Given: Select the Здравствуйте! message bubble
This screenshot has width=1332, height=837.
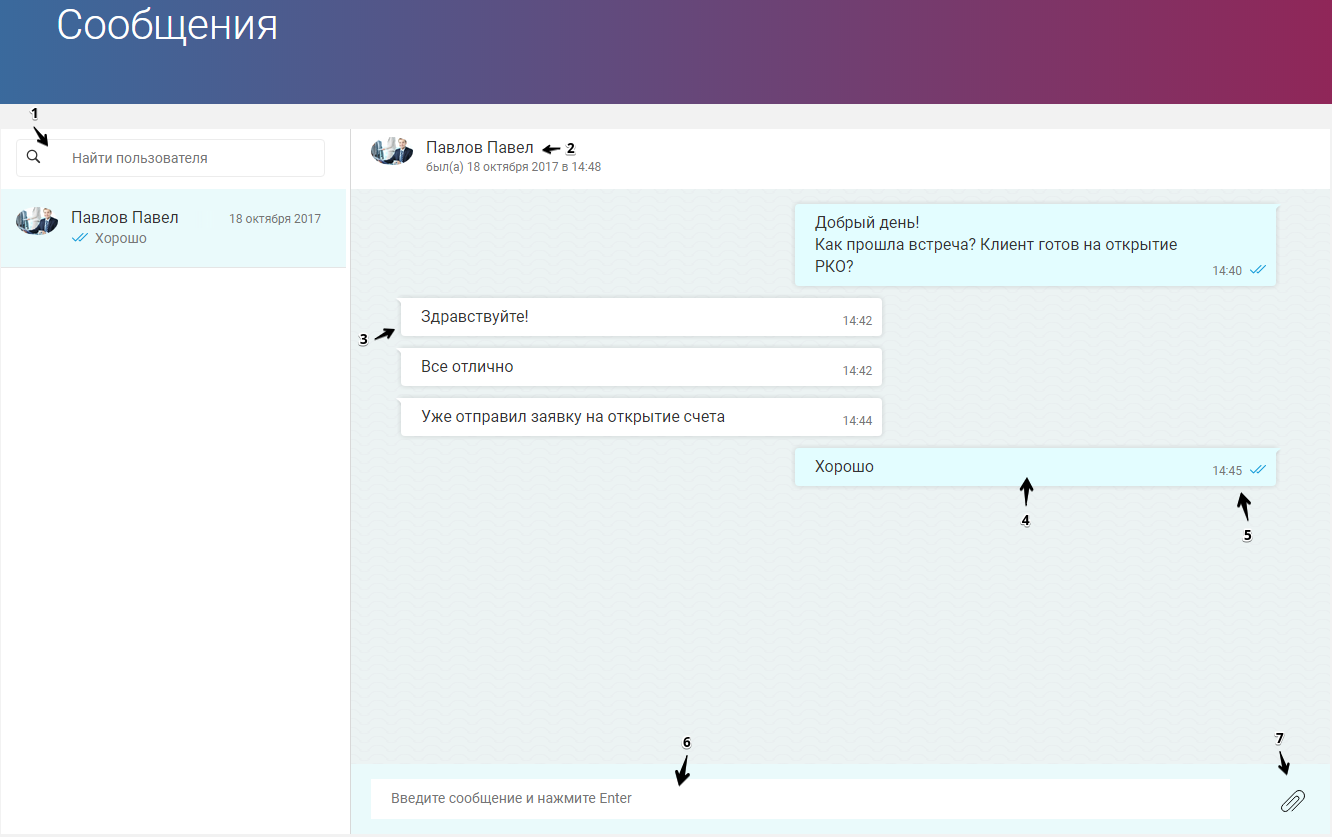Looking at the screenshot, I should pos(641,317).
